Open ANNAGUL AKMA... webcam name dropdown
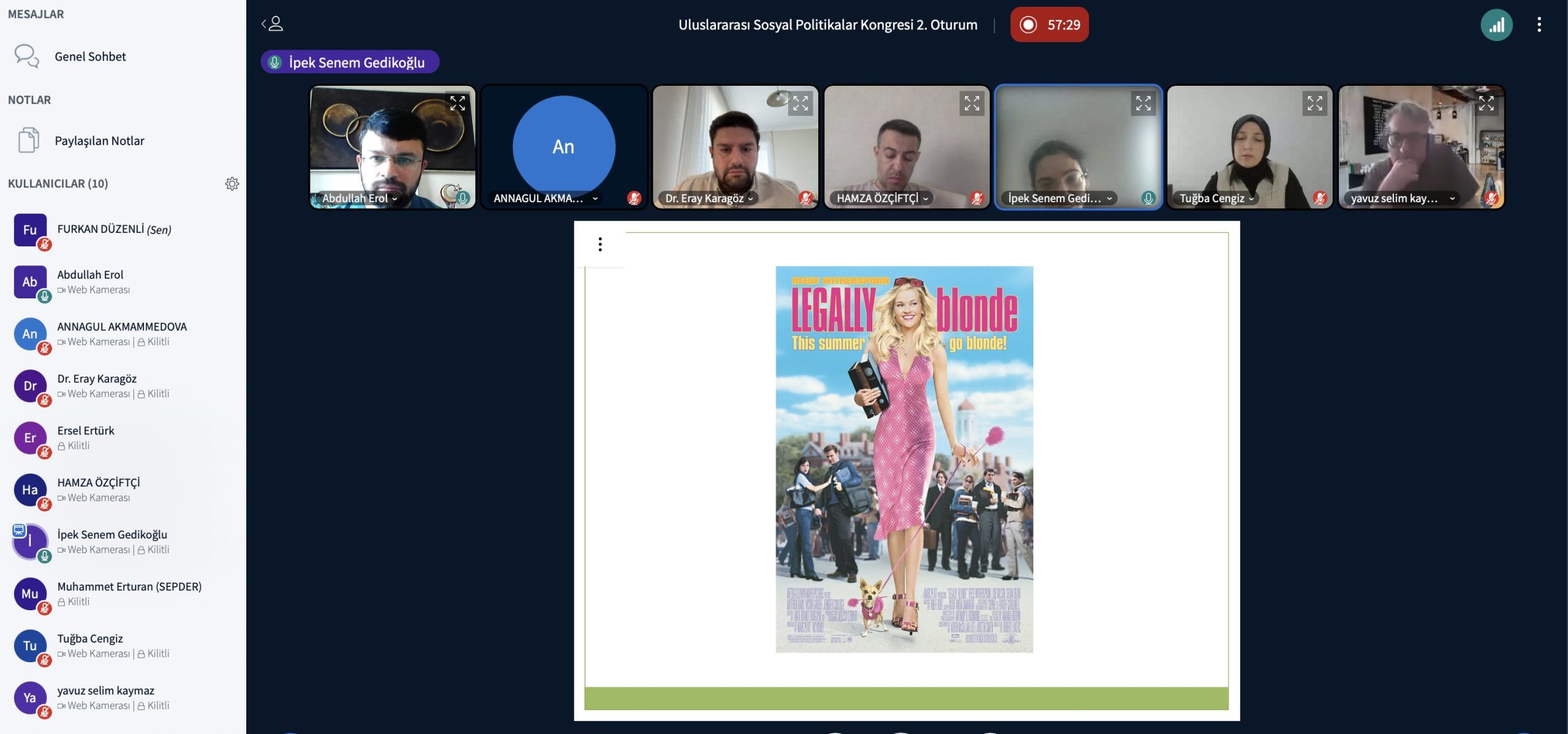The height and width of the screenshot is (734, 1568). pyautogui.click(x=546, y=199)
